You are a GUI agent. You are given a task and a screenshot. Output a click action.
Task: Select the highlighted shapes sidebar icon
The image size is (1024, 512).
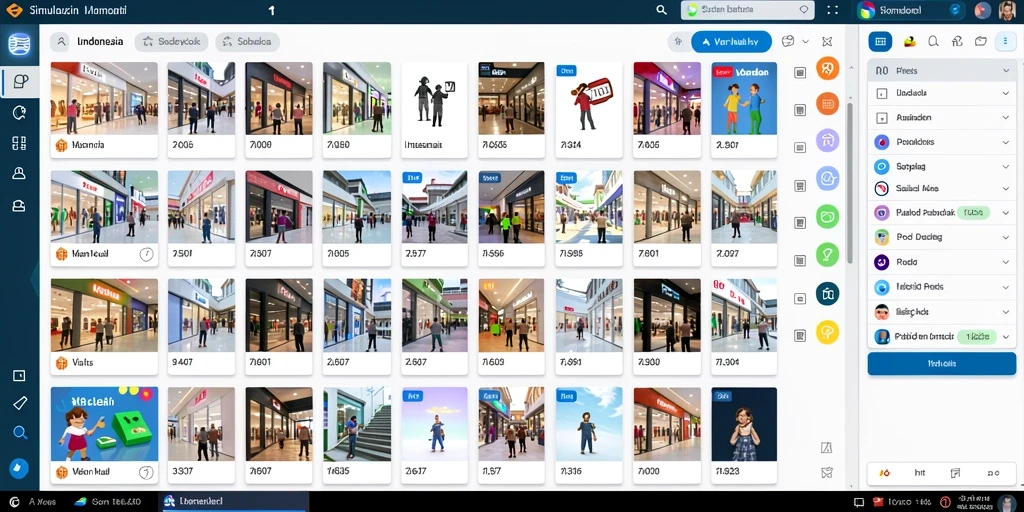[20, 81]
